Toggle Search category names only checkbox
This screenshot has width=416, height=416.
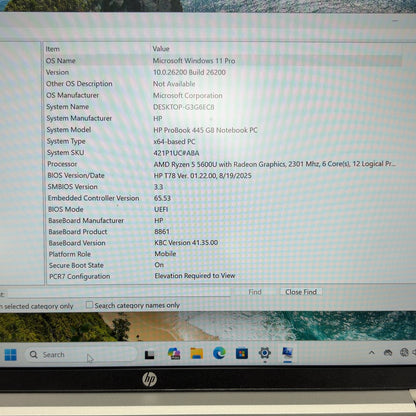(89, 305)
